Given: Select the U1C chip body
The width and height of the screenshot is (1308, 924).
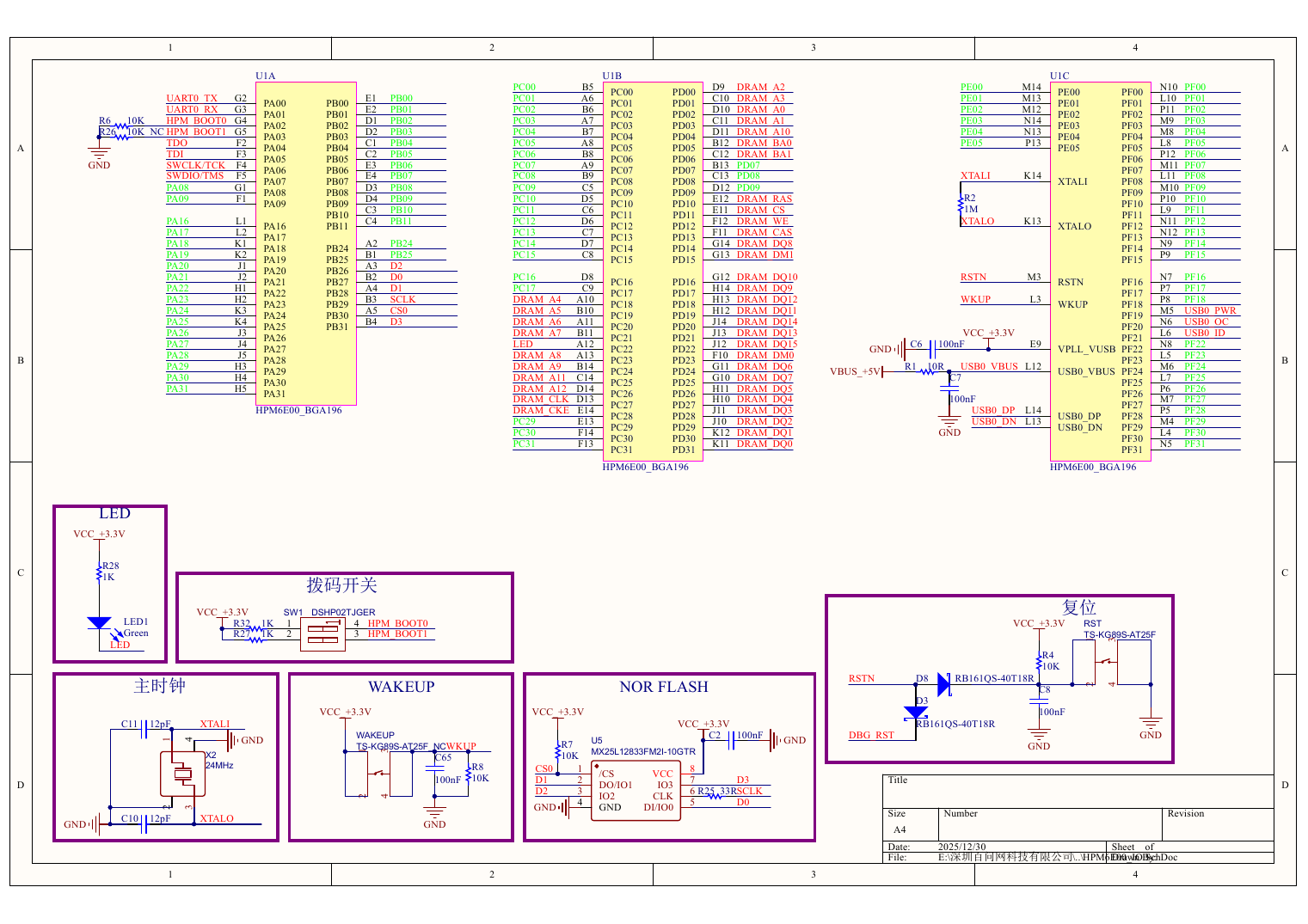Looking at the screenshot, I should click(x=1100, y=272).
